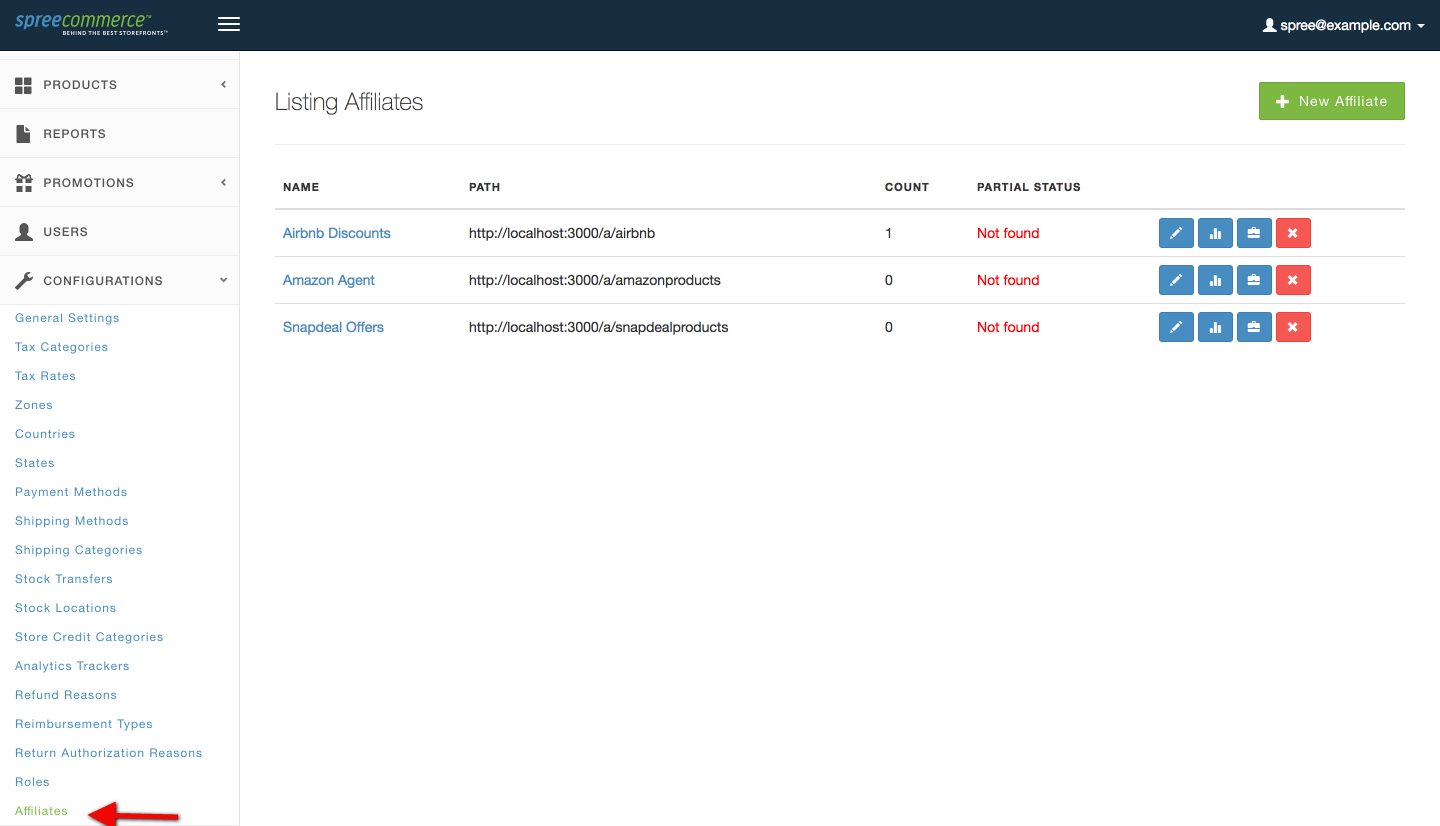Create a New Affiliate
The height and width of the screenshot is (826, 1440).
[1332, 101]
